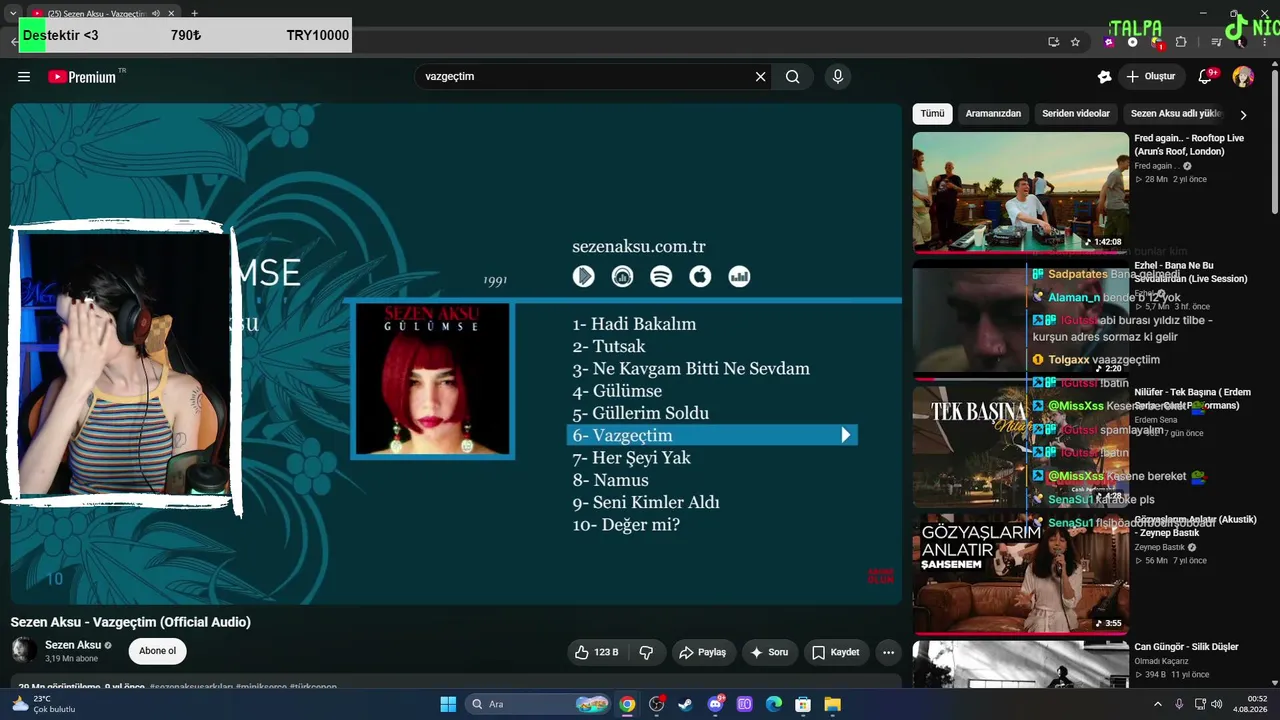Viewport: 1280px width, 720px height.
Task: Open a new browser tab
Action: (x=194, y=14)
